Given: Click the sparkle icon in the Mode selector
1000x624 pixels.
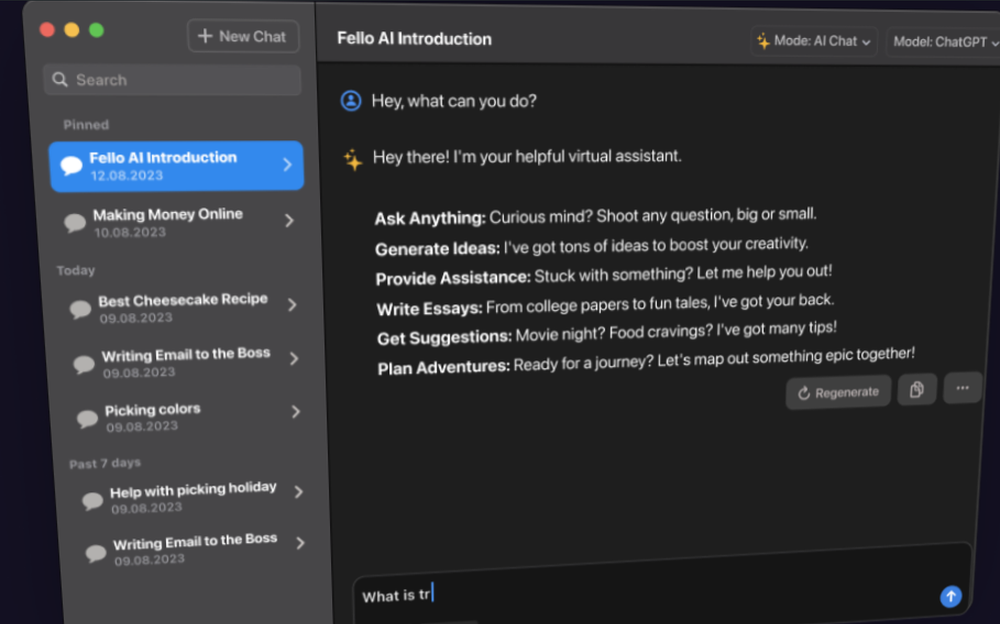Looking at the screenshot, I should 764,42.
